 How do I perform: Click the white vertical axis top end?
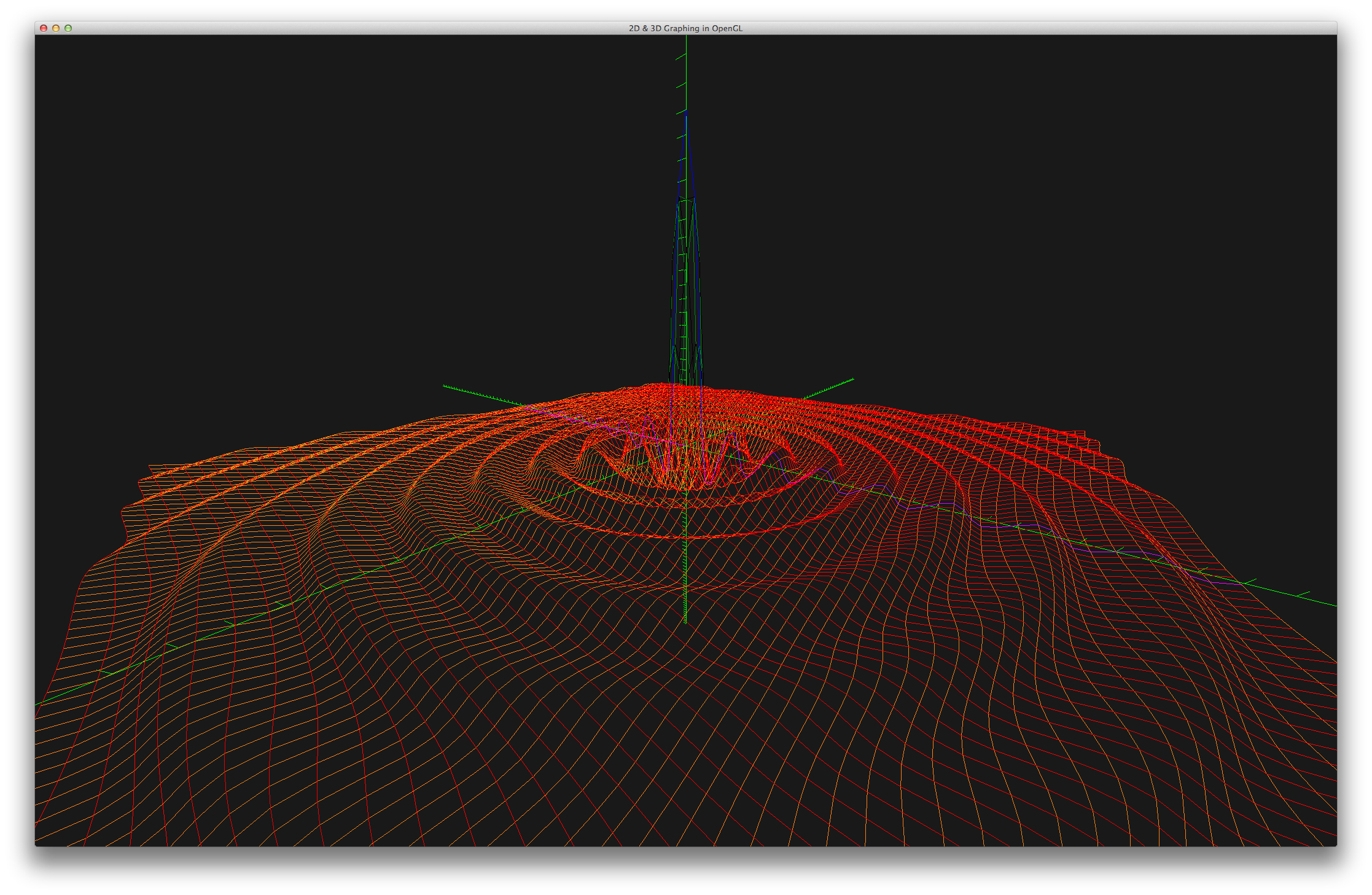[x=686, y=38]
